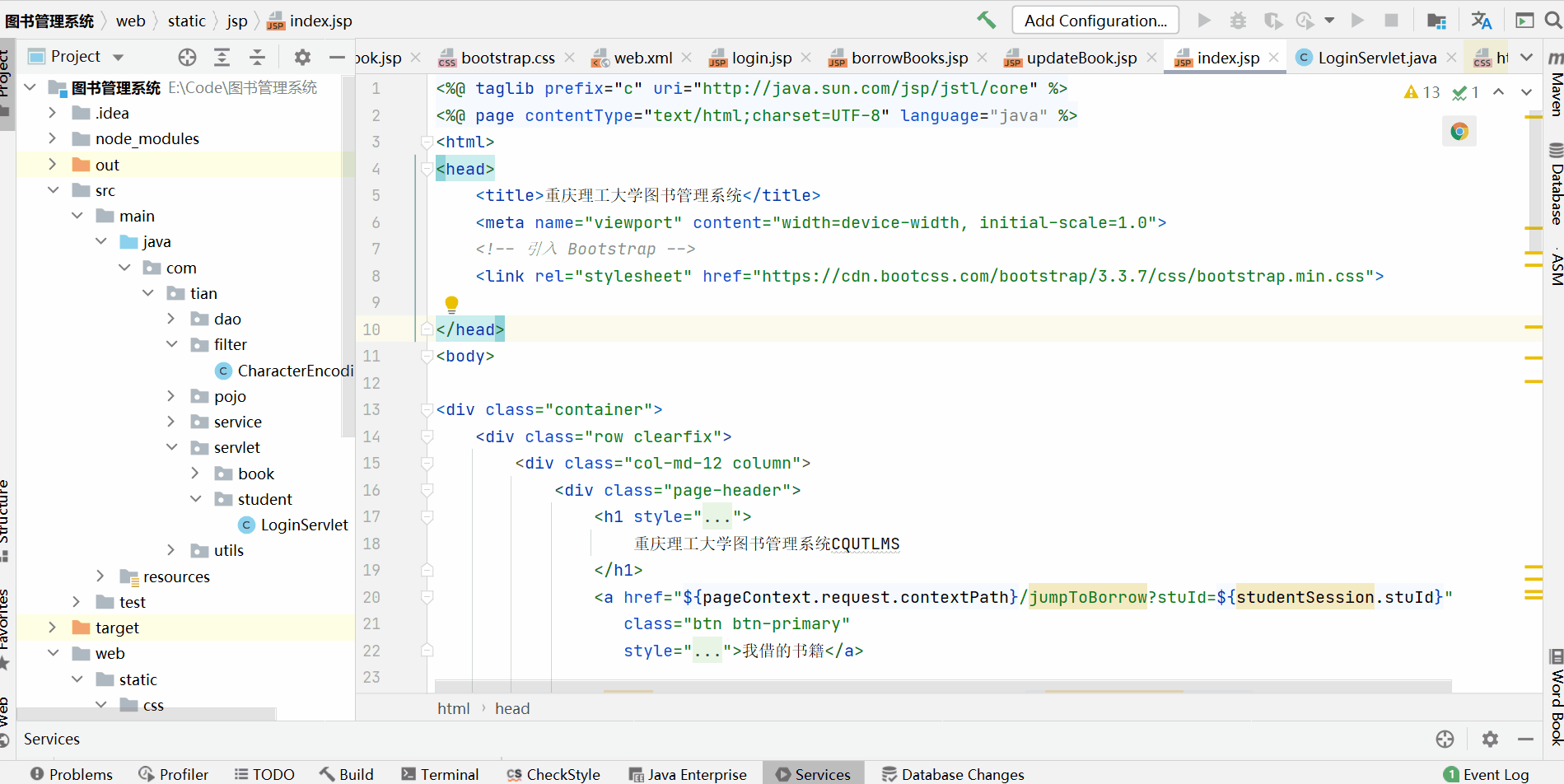Screen dimensions: 1564x784
Task: Click the head breadcrumb below the editor
Action: pyautogui.click(x=512, y=707)
